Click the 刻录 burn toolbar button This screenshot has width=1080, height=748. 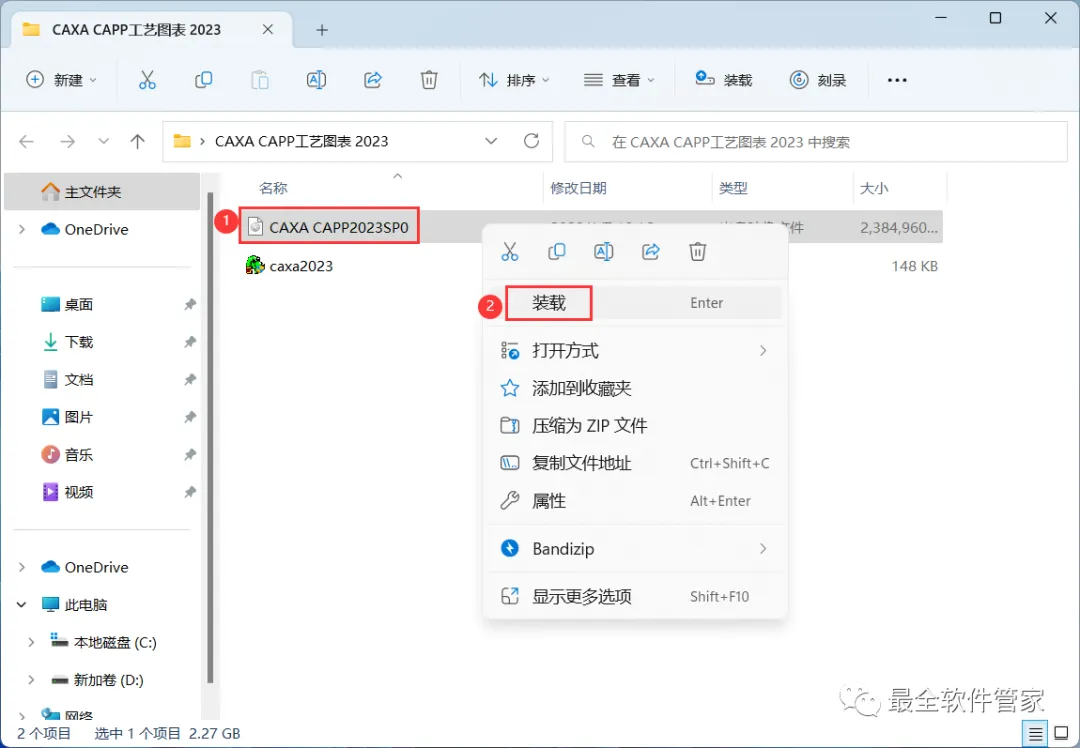818,80
